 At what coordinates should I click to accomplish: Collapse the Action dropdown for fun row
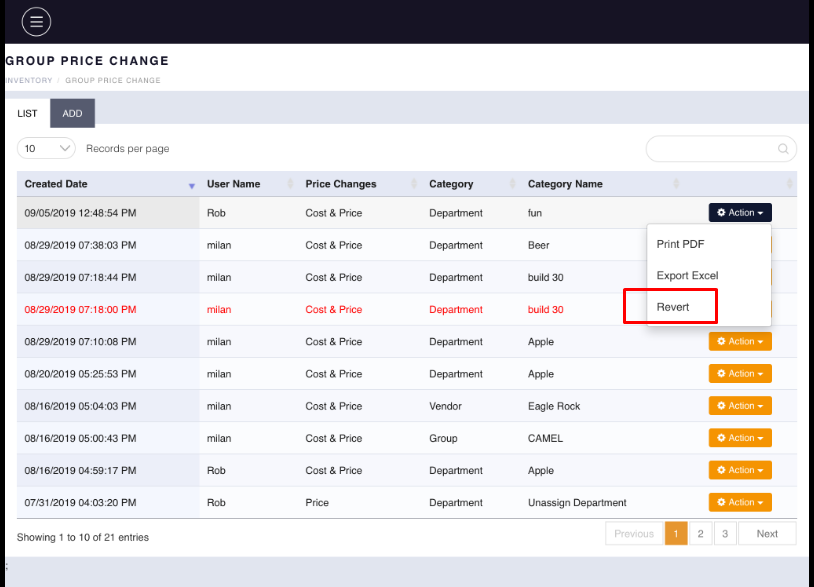740,213
